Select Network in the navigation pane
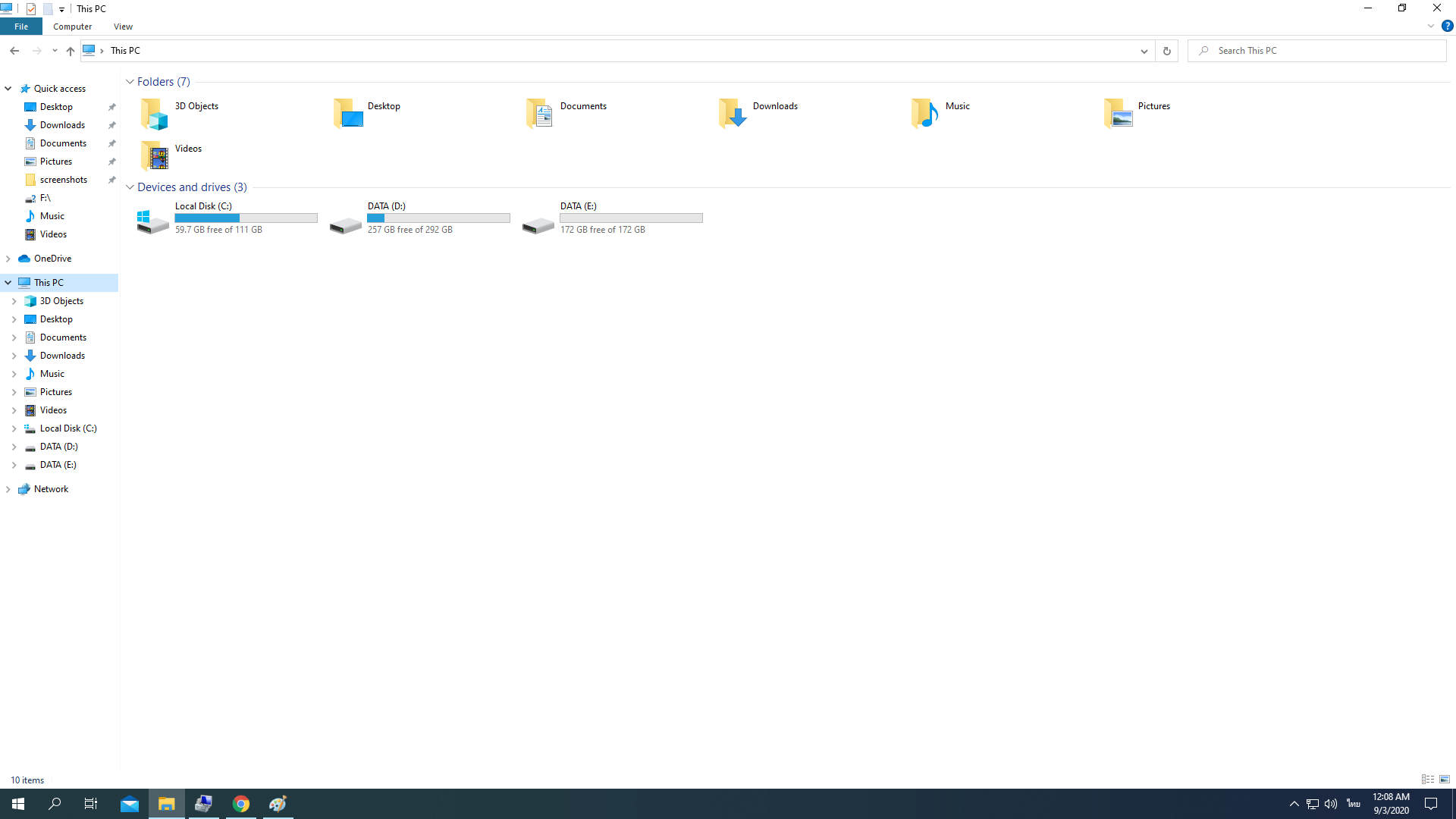 tap(51, 489)
